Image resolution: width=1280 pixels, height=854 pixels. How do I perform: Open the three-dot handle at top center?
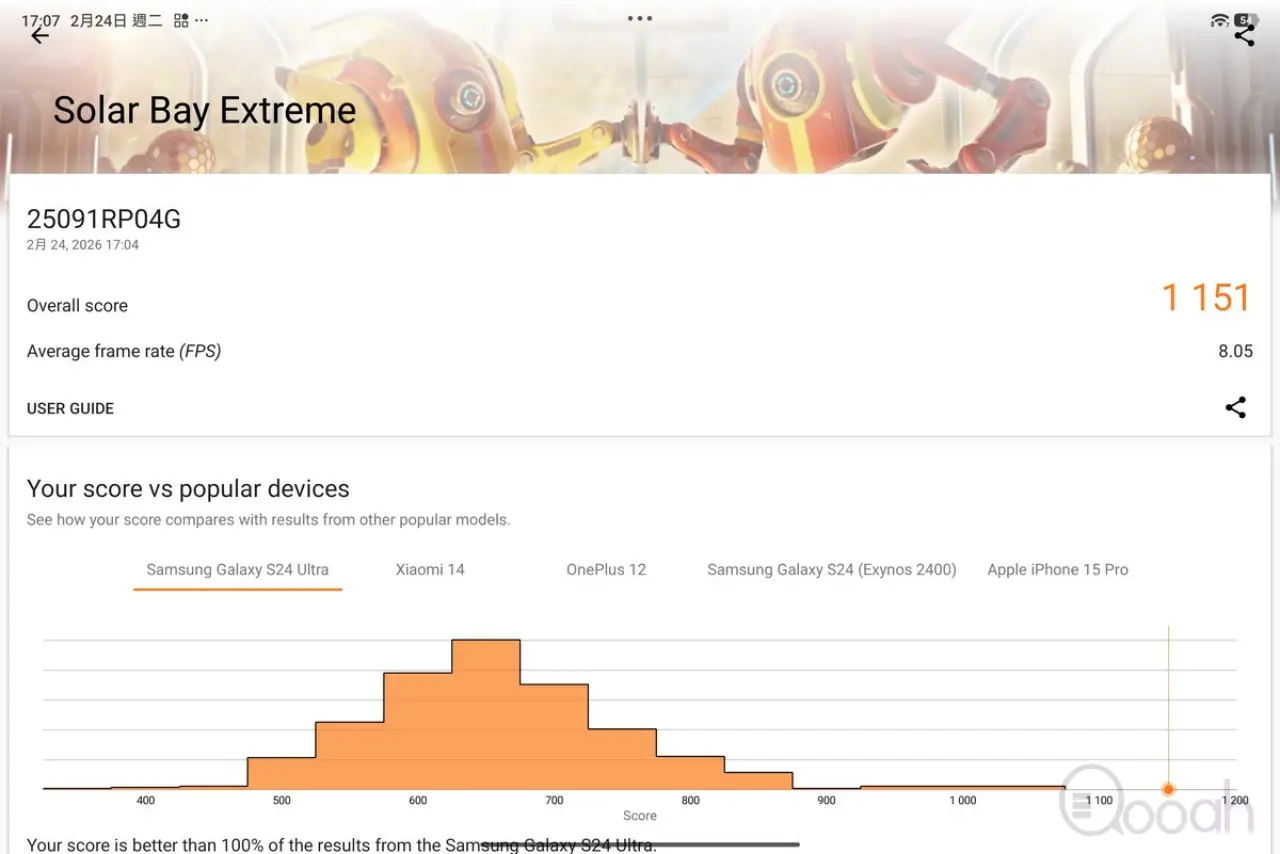pos(640,18)
